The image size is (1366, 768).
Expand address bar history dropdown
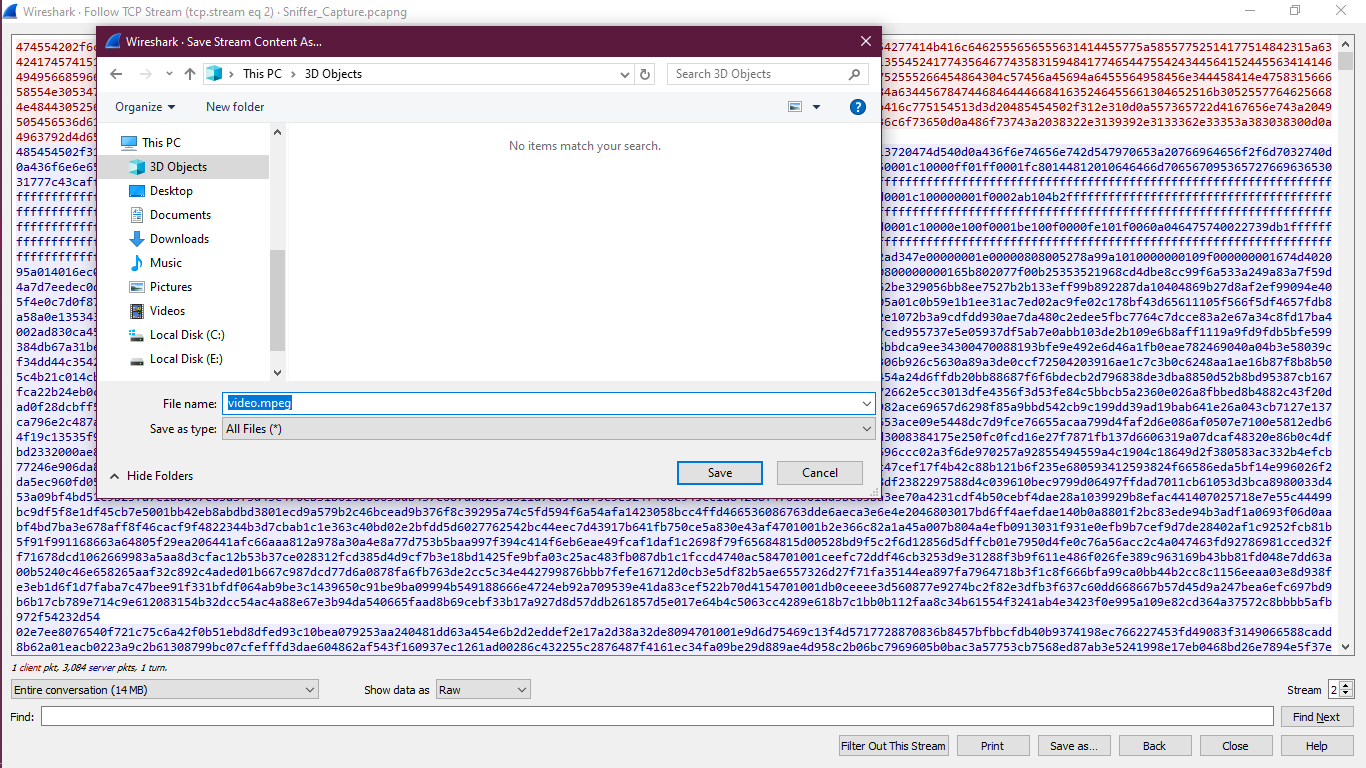pyautogui.click(x=626, y=74)
